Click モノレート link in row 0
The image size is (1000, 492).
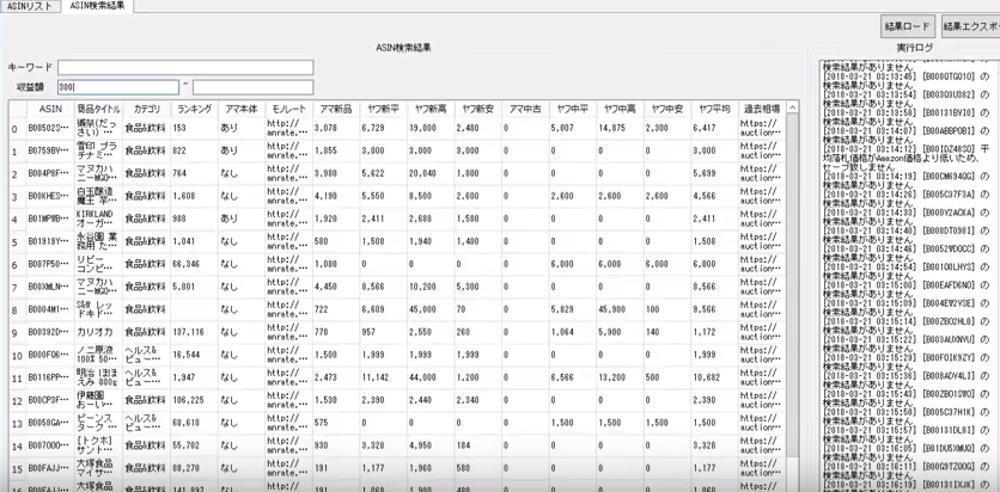[x=289, y=128]
